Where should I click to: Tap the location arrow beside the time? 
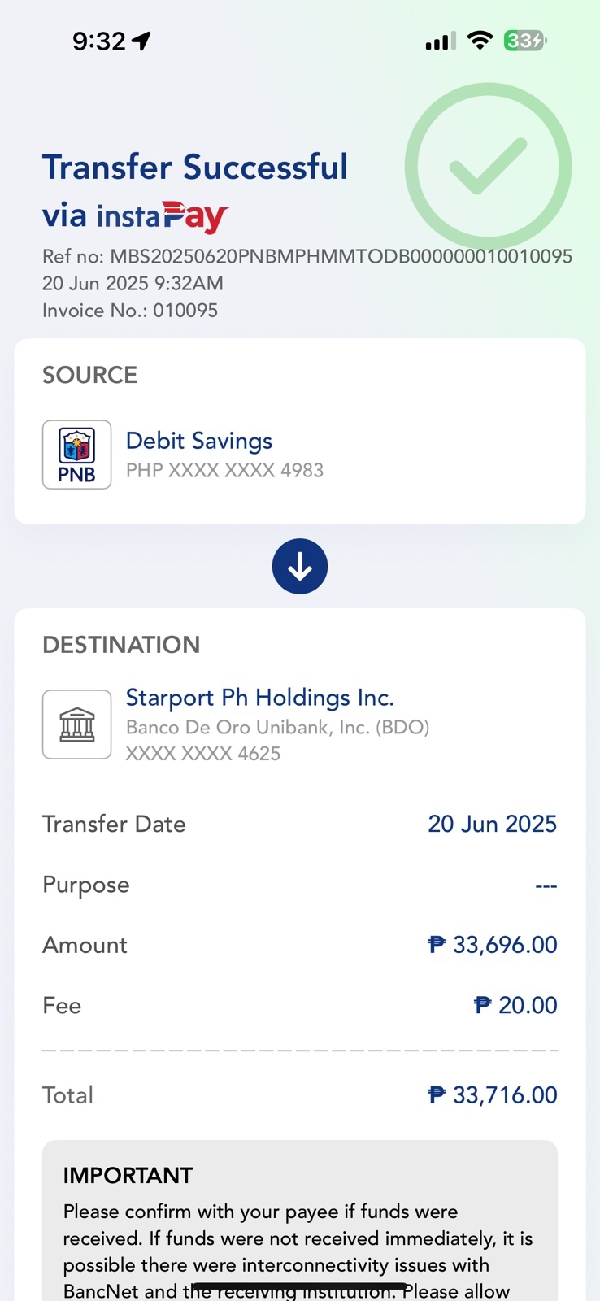141,41
